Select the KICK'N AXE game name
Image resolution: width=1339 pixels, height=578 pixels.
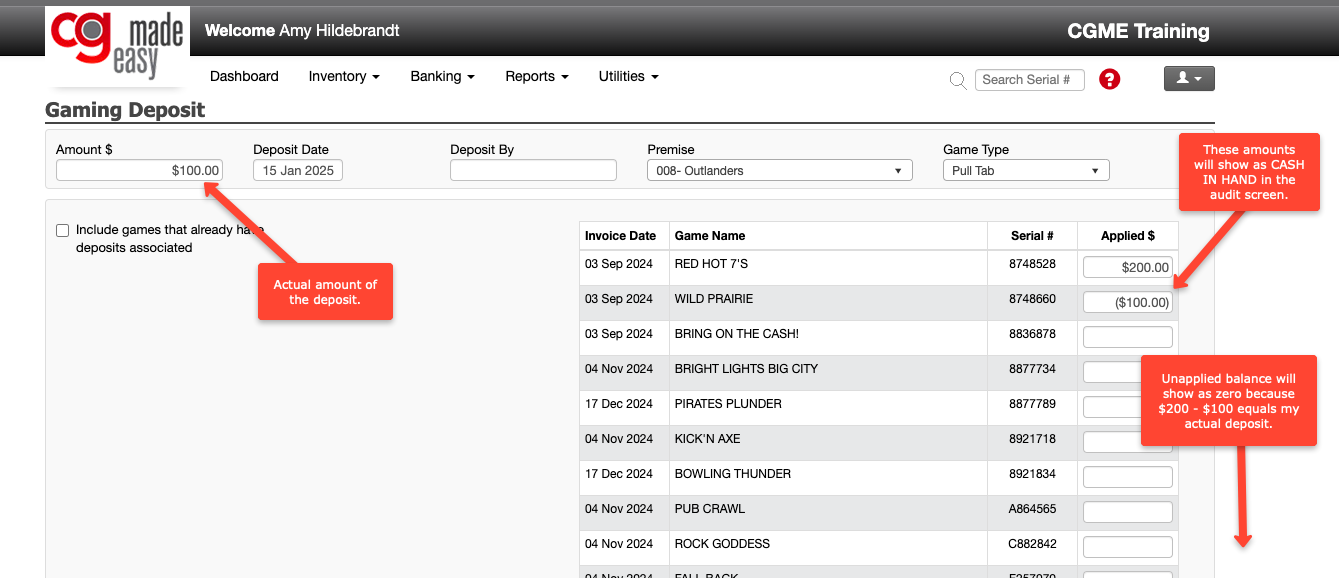pyautogui.click(x=708, y=439)
